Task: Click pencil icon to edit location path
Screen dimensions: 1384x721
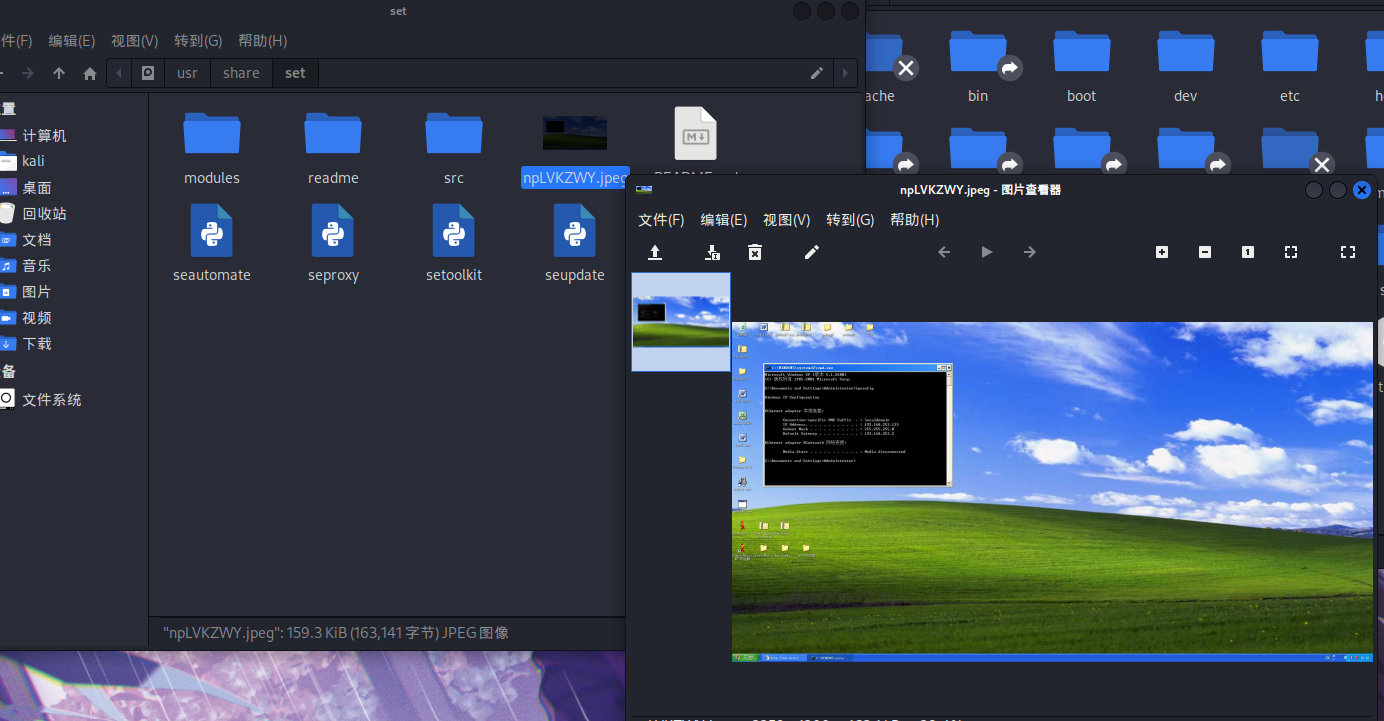Action: tap(817, 73)
